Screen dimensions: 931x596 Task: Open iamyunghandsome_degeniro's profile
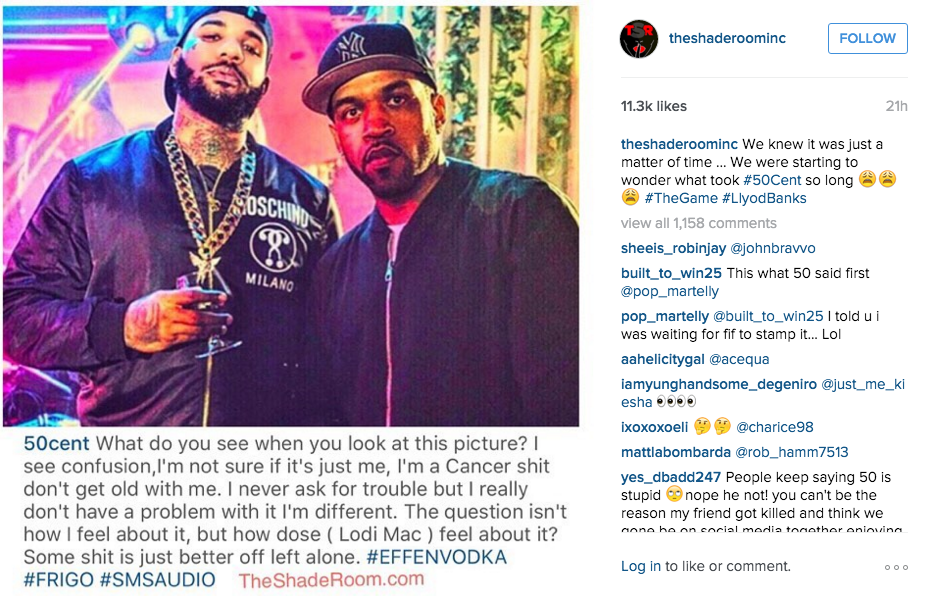[x=718, y=384]
